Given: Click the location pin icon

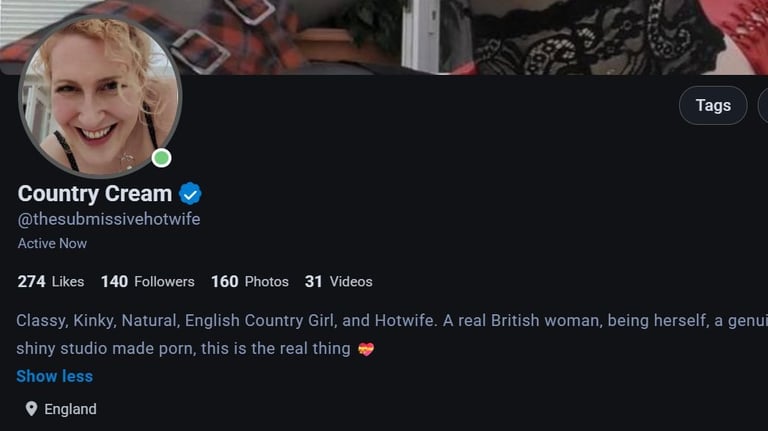Looking at the screenshot, I should pyautogui.click(x=31, y=409).
